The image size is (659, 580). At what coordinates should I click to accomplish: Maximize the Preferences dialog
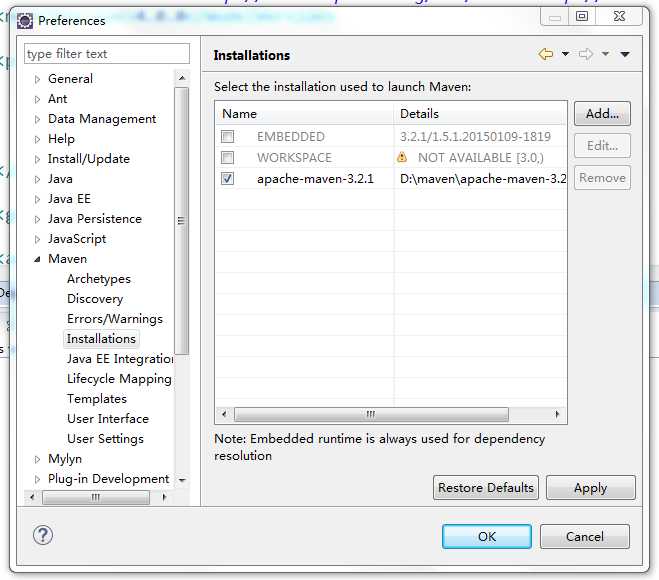[x=582, y=16]
